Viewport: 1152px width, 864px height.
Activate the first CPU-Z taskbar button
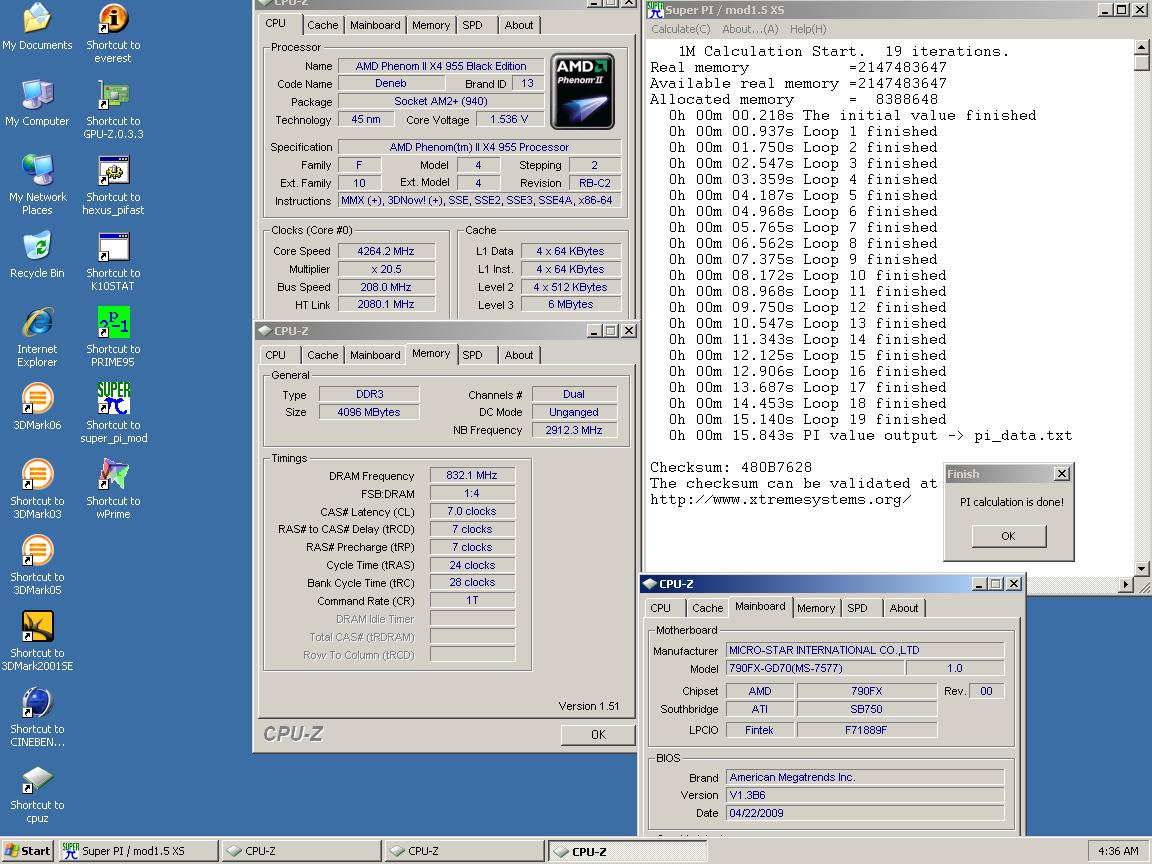point(302,851)
